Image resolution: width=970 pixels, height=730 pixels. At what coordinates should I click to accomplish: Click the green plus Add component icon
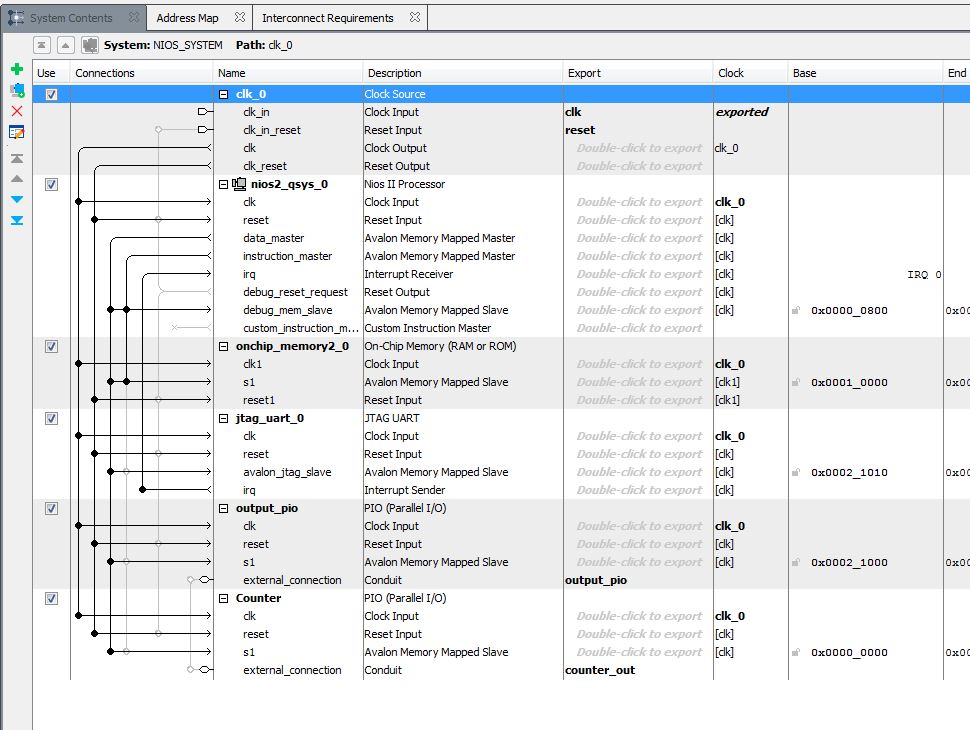click(x=16, y=69)
